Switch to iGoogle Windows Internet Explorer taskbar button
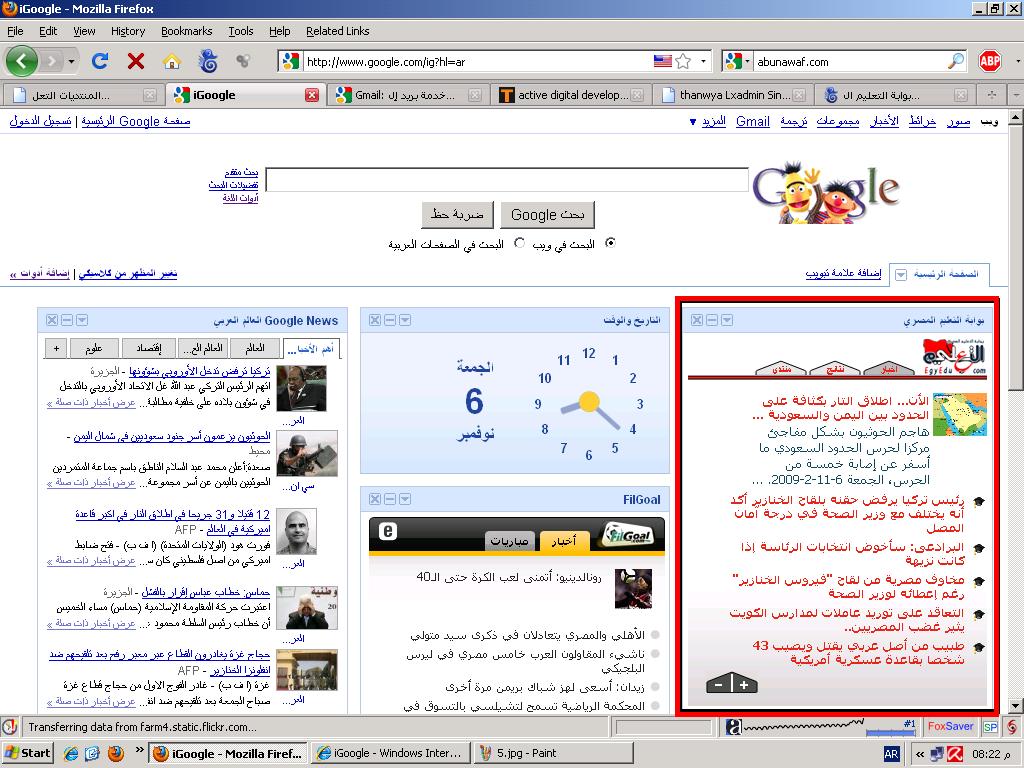 391,754
